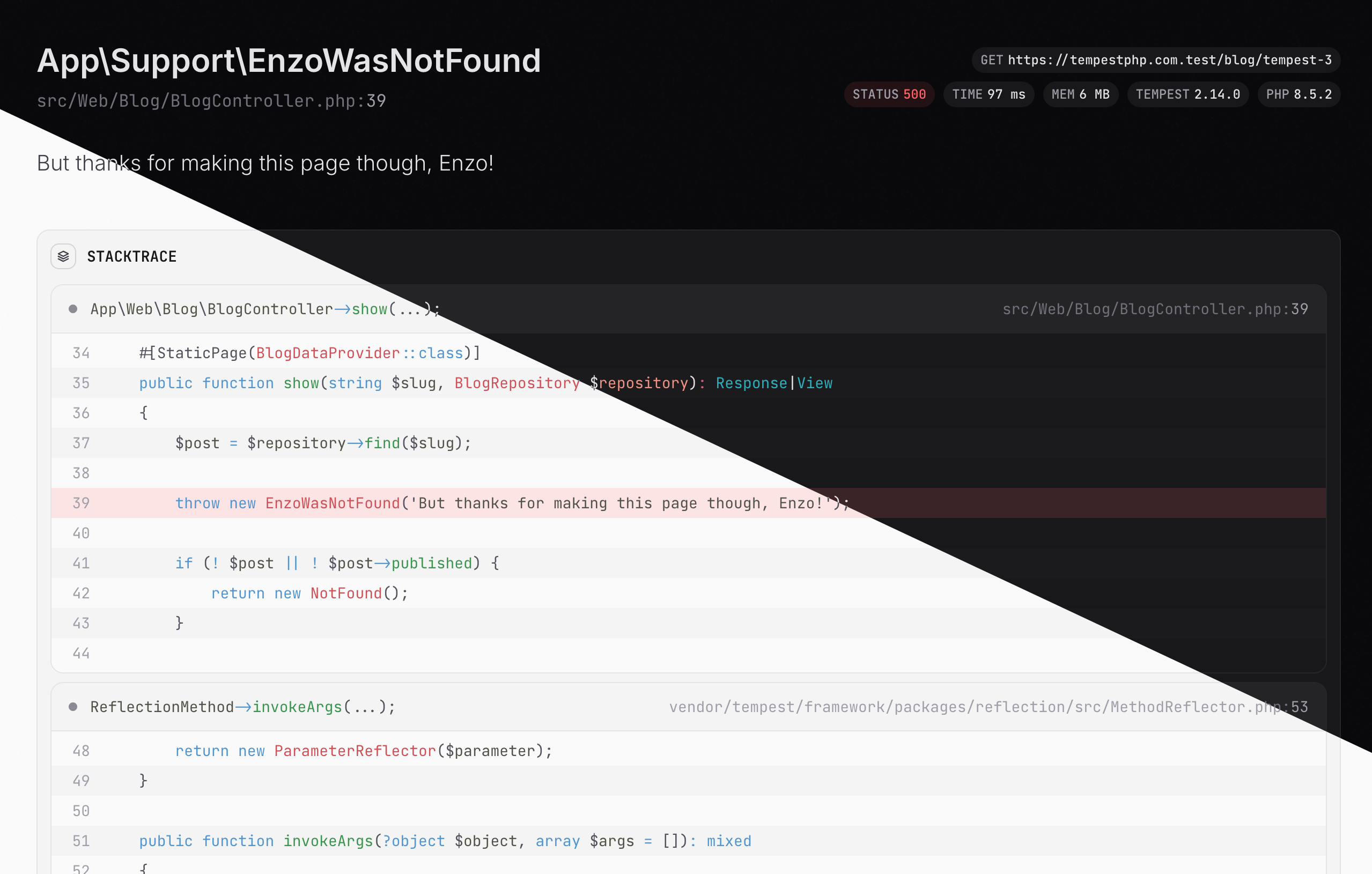Collapse the BlogController->show stack frame header
The height and width of the screenshot is (874, 1372).
265,309
